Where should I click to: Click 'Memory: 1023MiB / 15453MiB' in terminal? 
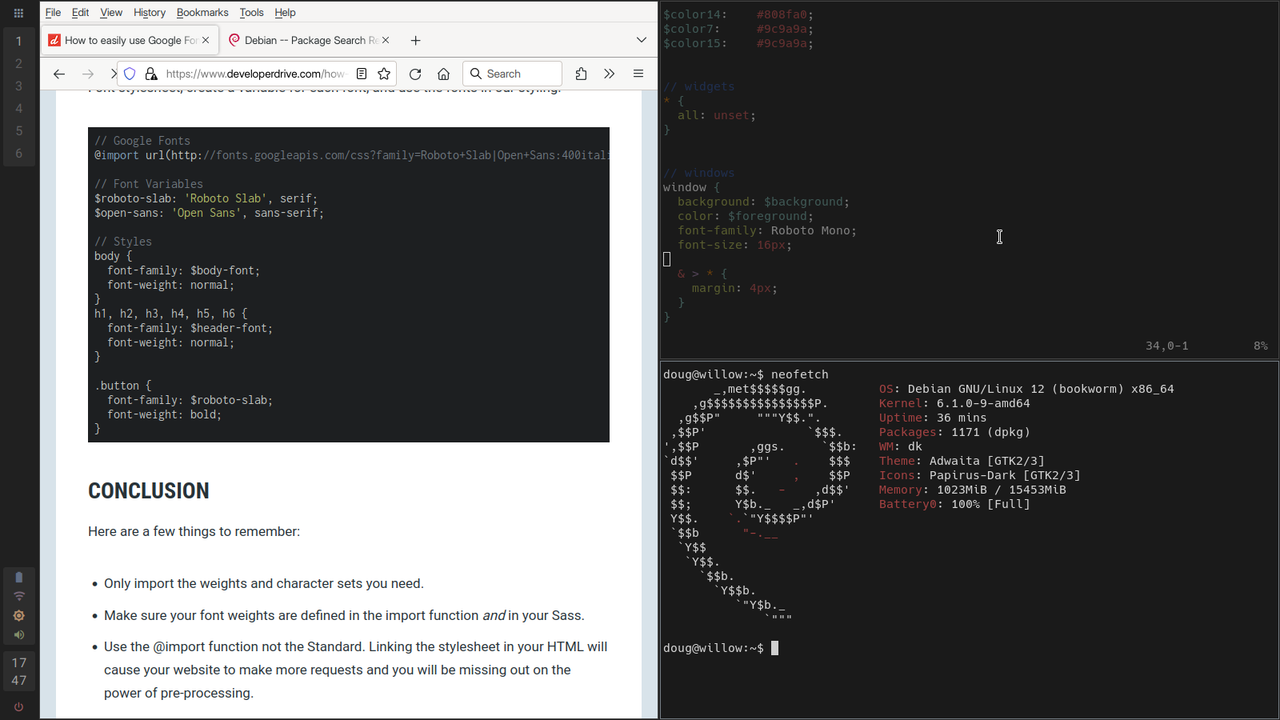[x=972, y=490]
